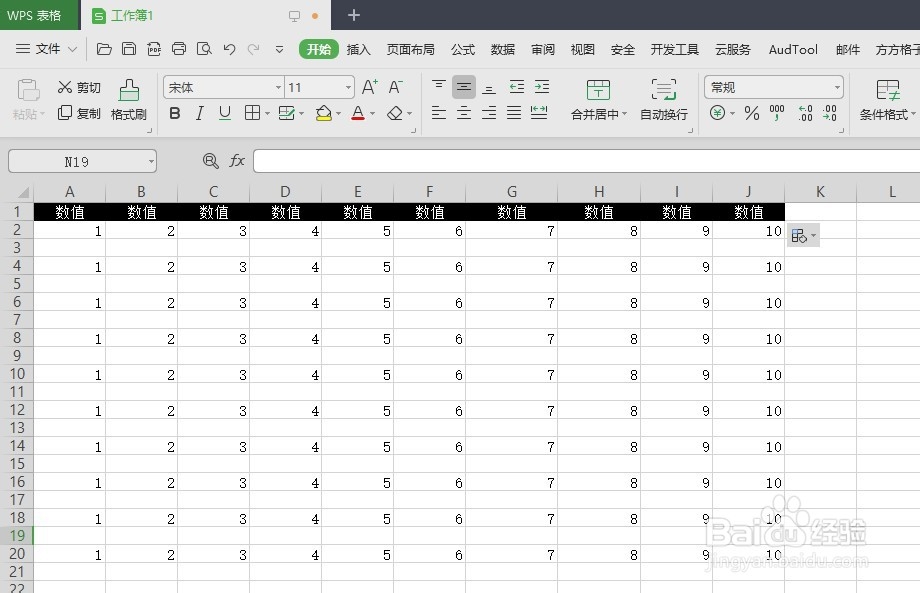This screenshot has width=920, height=593.
Task: Undo the last action
Action: coord(229,49)
